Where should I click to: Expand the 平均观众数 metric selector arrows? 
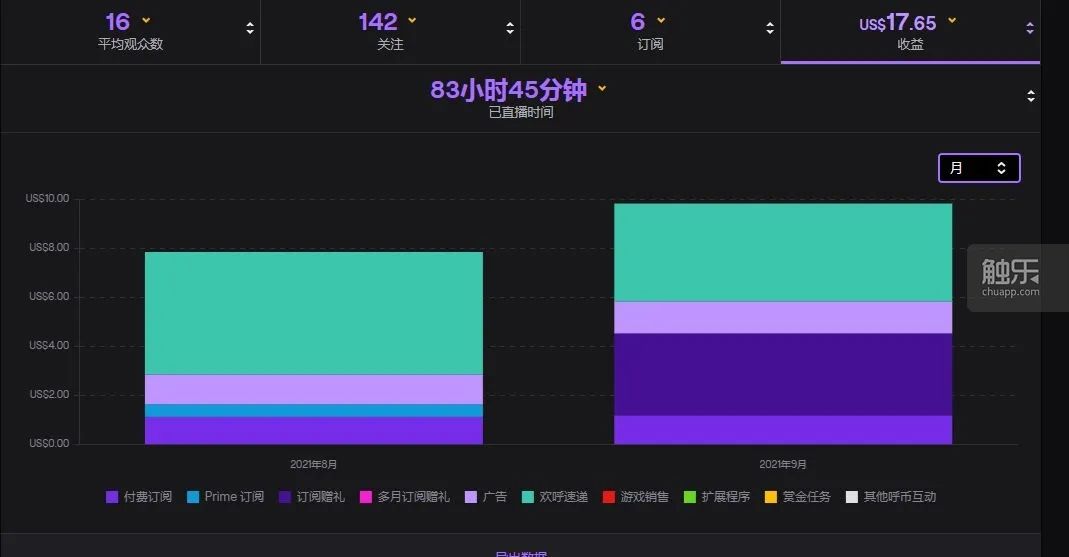(250, 28)
